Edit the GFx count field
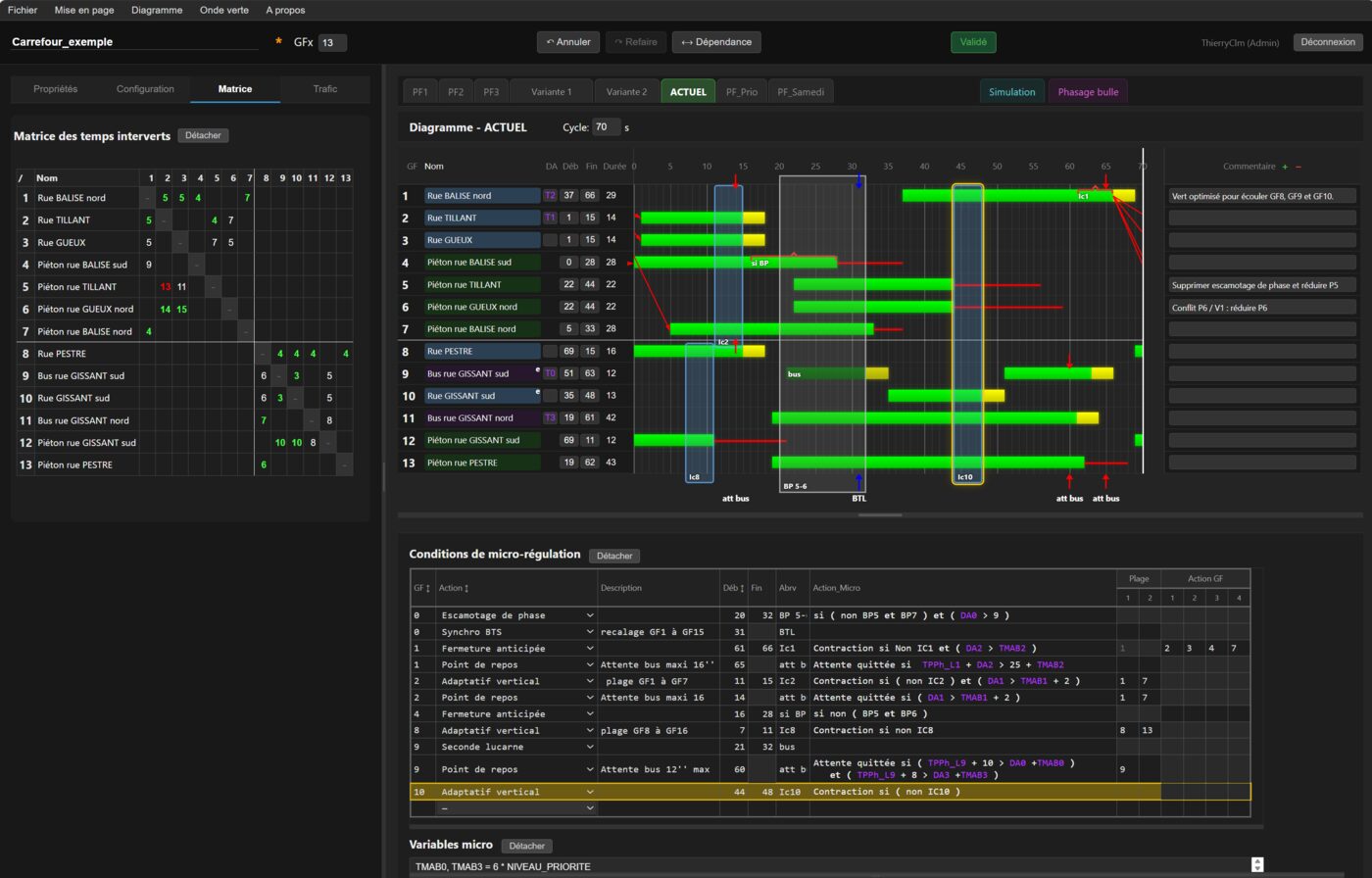The image size is (1372, 878). click(332, 42)
